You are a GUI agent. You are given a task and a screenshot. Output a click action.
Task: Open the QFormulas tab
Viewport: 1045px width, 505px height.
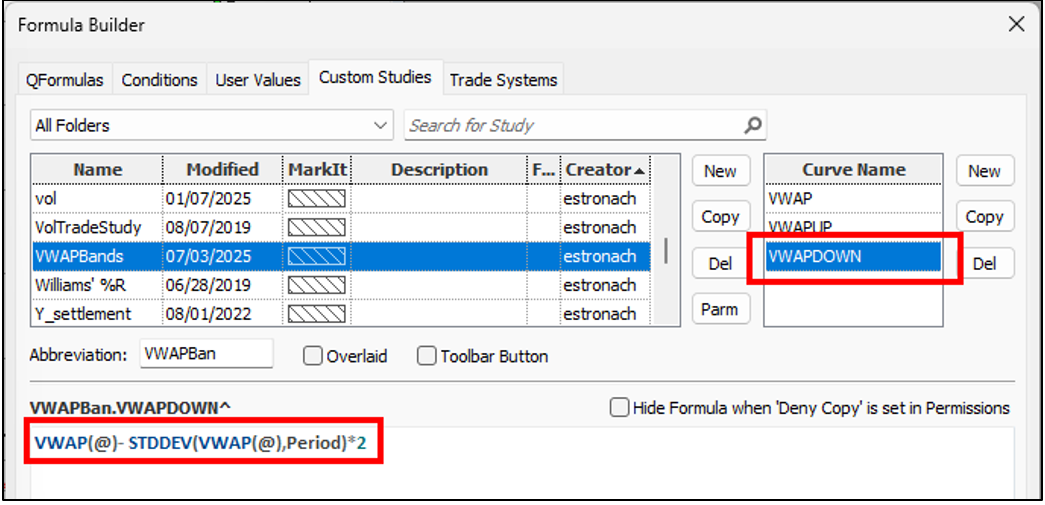pyautogui.click(x=65, y=80)
